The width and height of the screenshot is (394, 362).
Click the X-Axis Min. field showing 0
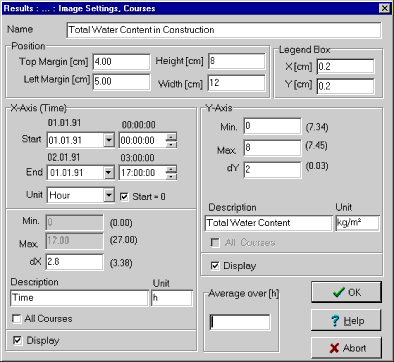pyautogui.click(x=74, y=222)
